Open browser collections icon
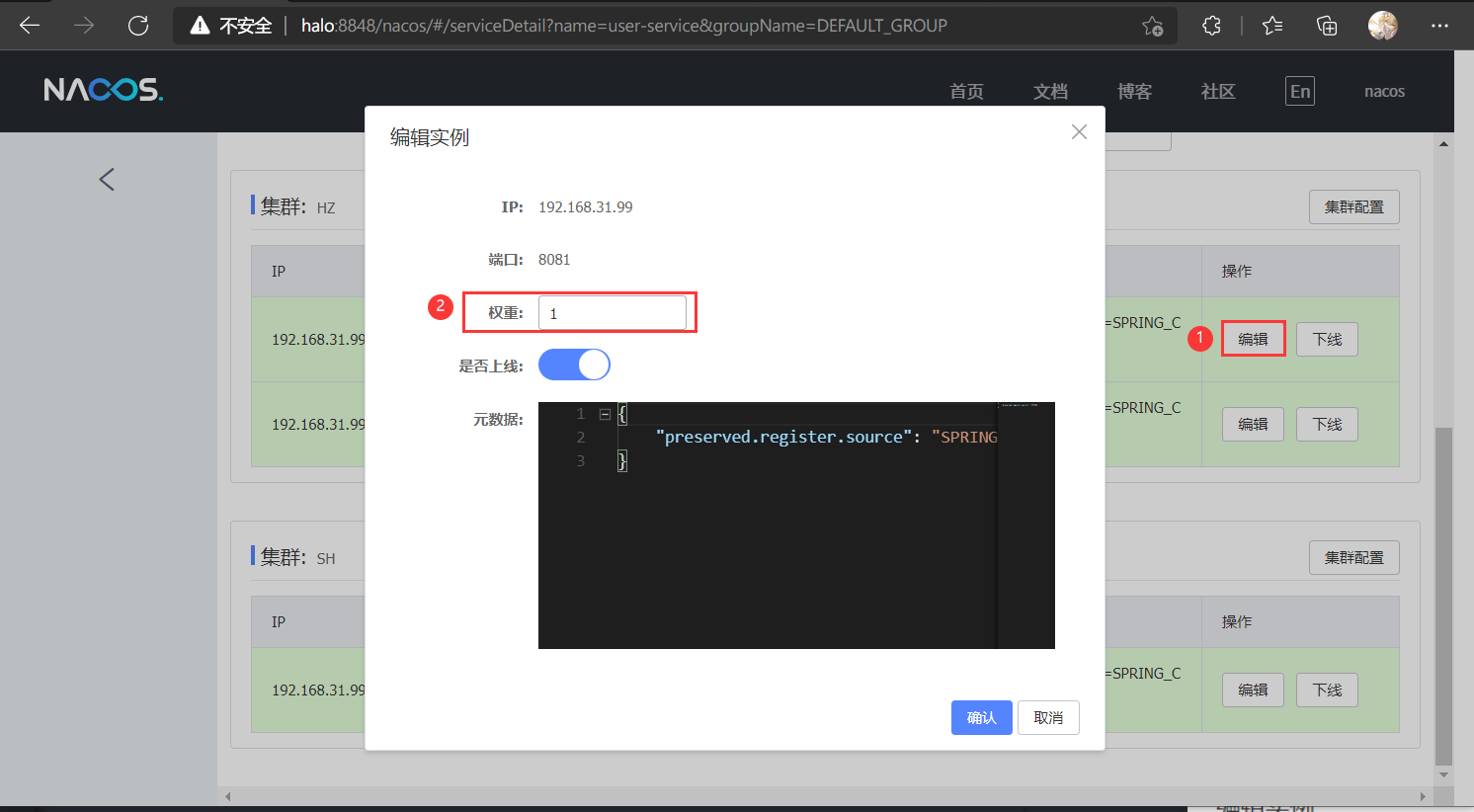The height and width of the screenshot is (812, 1474). 1327,26
